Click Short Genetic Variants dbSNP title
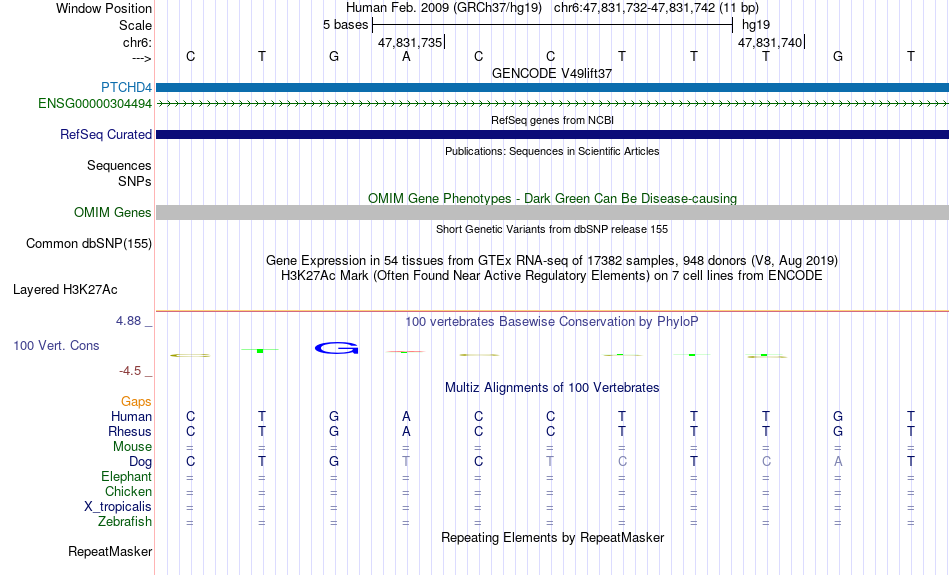The height and width of the screenshot is (575, 950). [x=552, y=229]
